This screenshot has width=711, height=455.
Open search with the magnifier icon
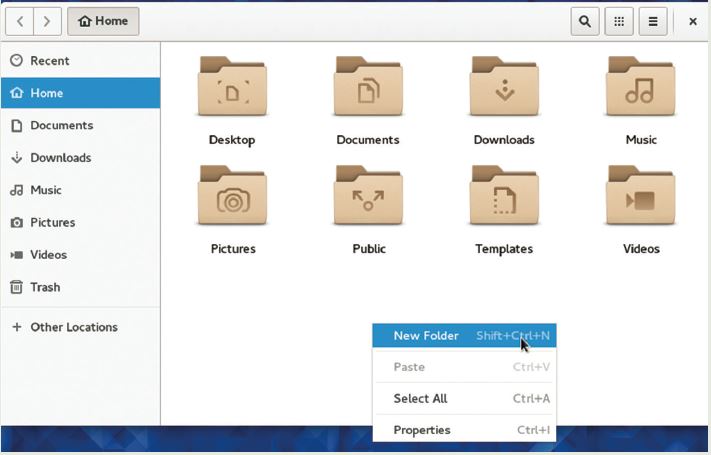[585, 21]
